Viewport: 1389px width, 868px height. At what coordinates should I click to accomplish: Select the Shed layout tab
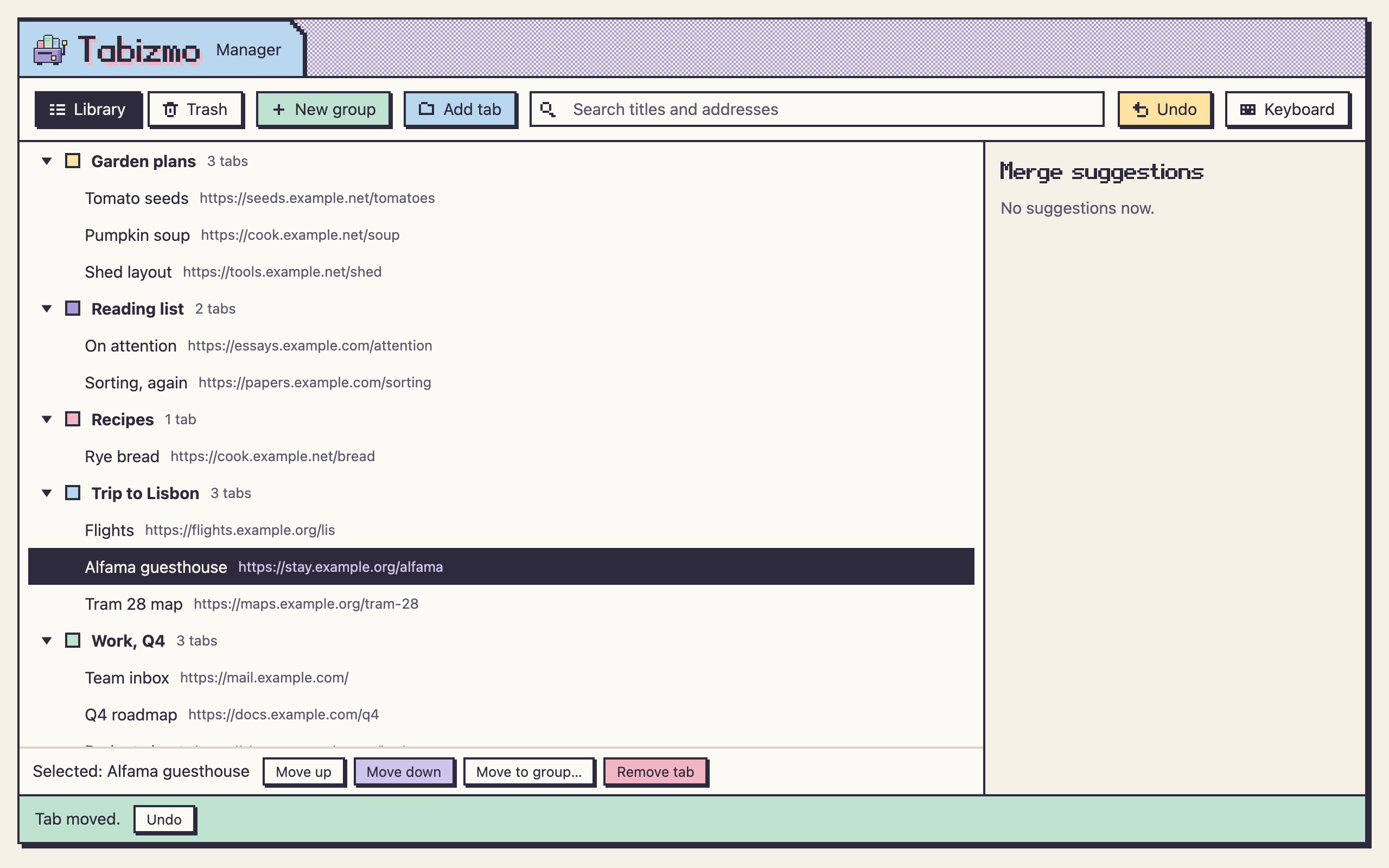click(x=501, y=272)
